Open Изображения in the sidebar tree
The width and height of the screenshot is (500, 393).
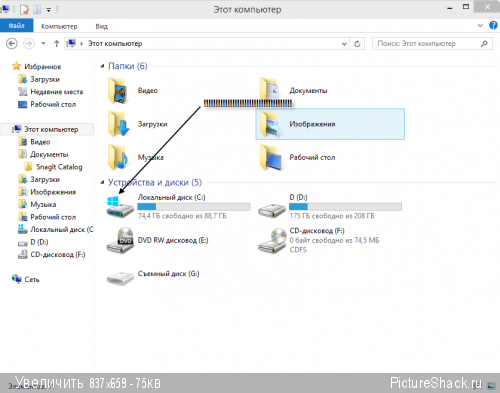click(53, 192)
